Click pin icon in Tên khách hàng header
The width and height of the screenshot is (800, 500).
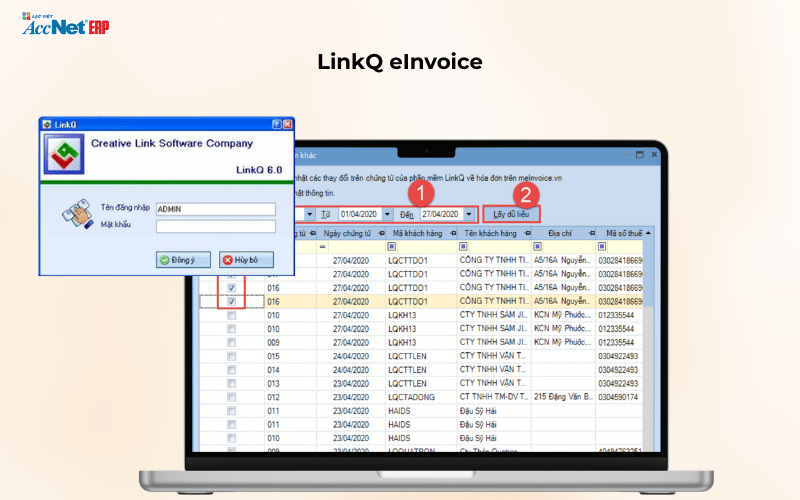point(528,233)
